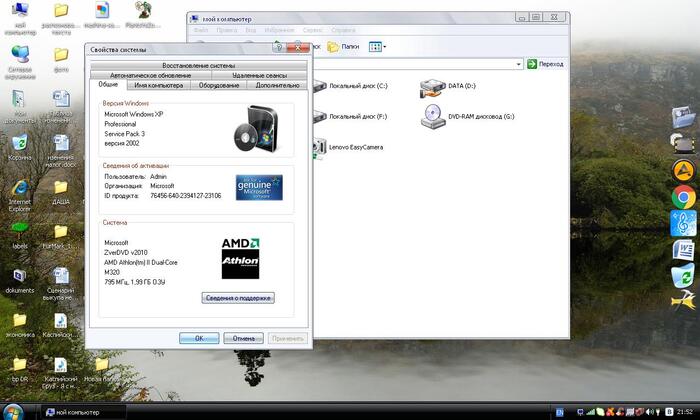This screenshot has height=420, width=700.
Task: Open the DATA (D:) drive icon
Action: [434, 87]
